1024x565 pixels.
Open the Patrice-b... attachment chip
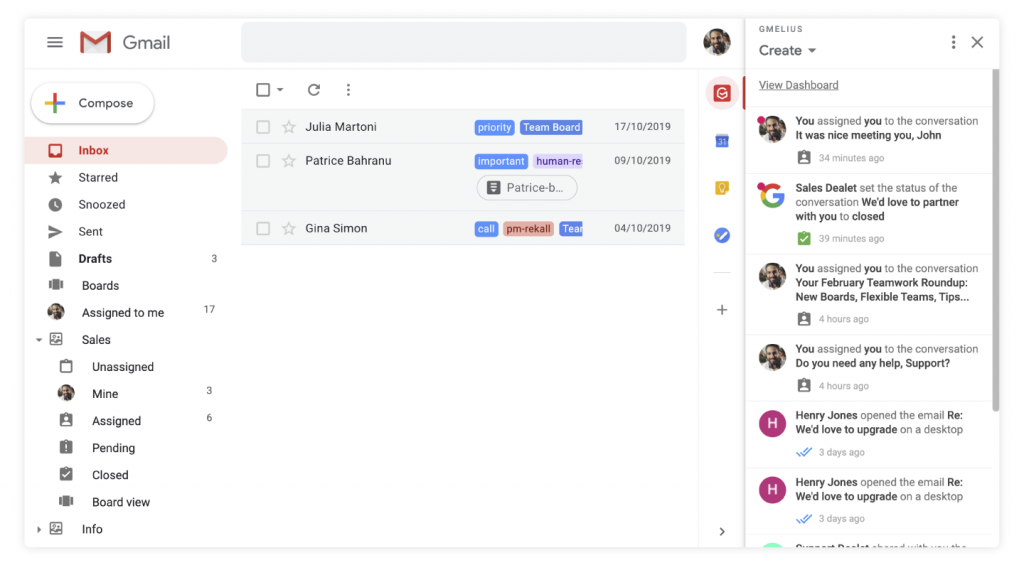coord(527,187)
